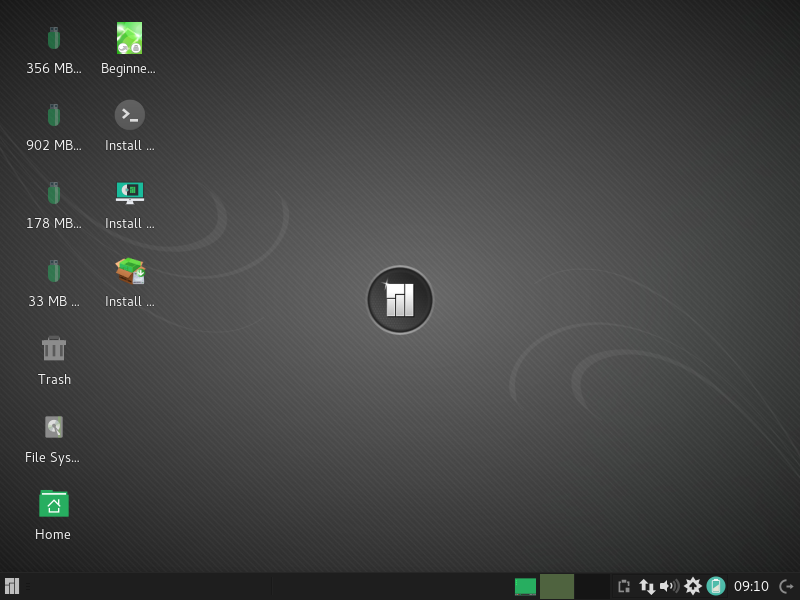The image size is (800, 600).
Task: Select the 356 MB volume icon
Action: [54, 38]
